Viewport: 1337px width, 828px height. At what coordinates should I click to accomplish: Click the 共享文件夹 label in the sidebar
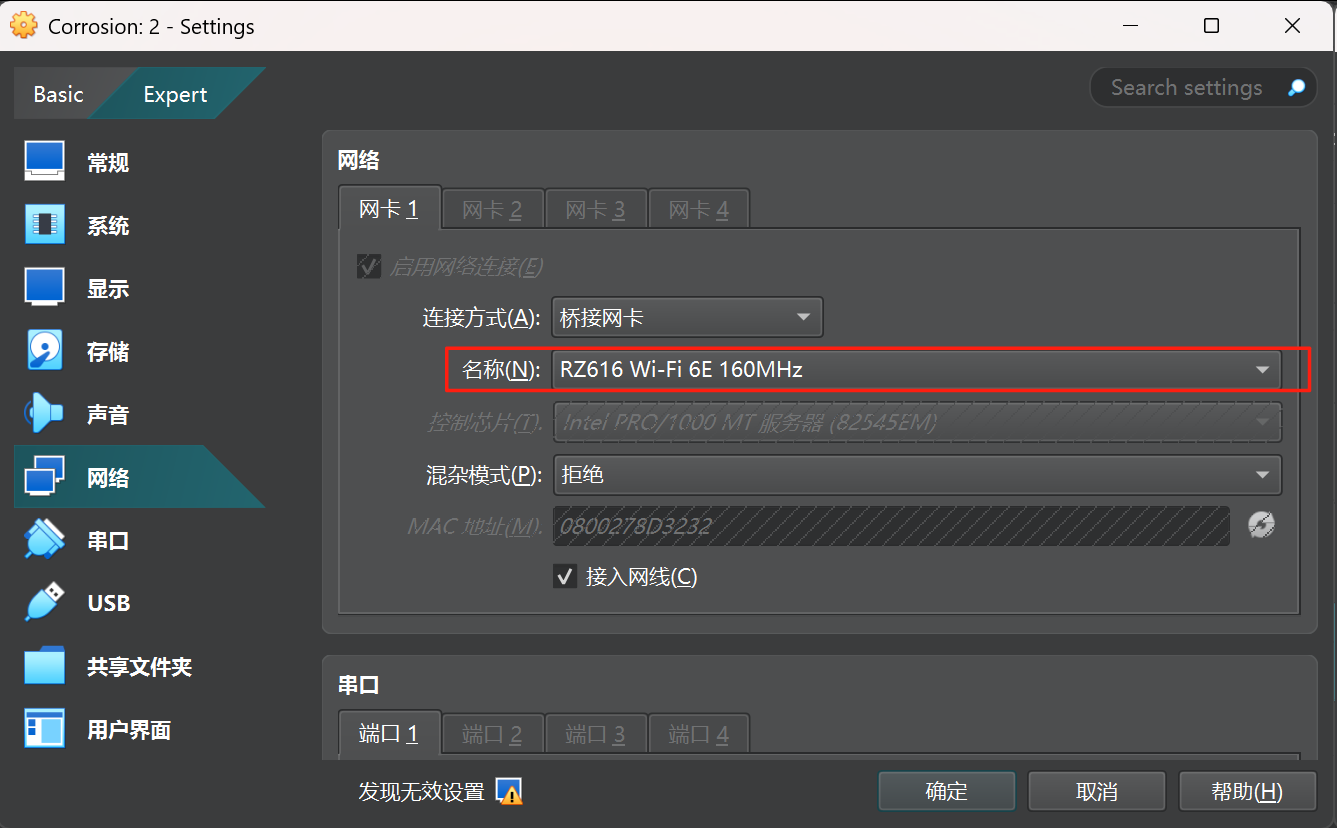point(139,667)
